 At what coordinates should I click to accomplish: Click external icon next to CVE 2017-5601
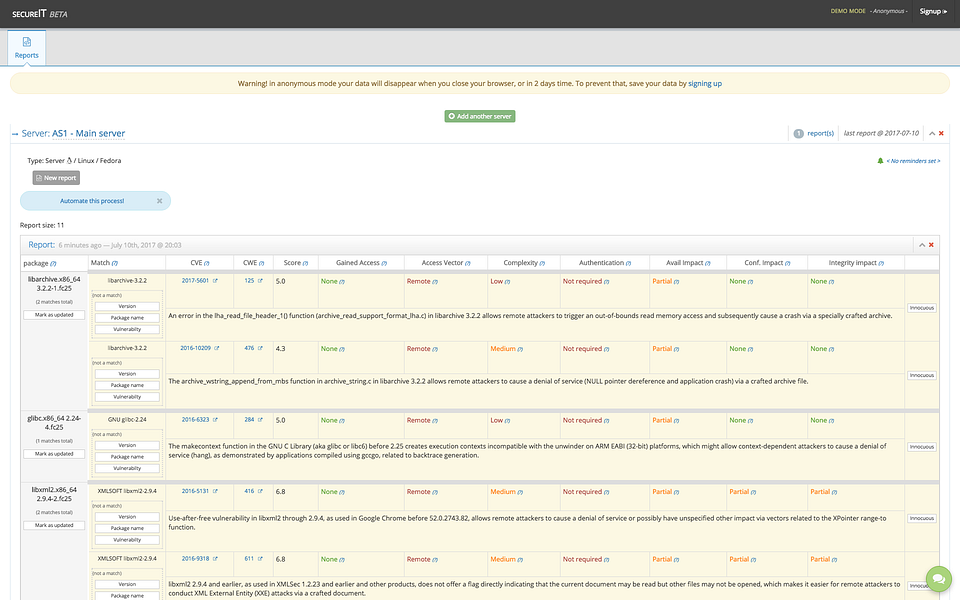coord(215,281)
